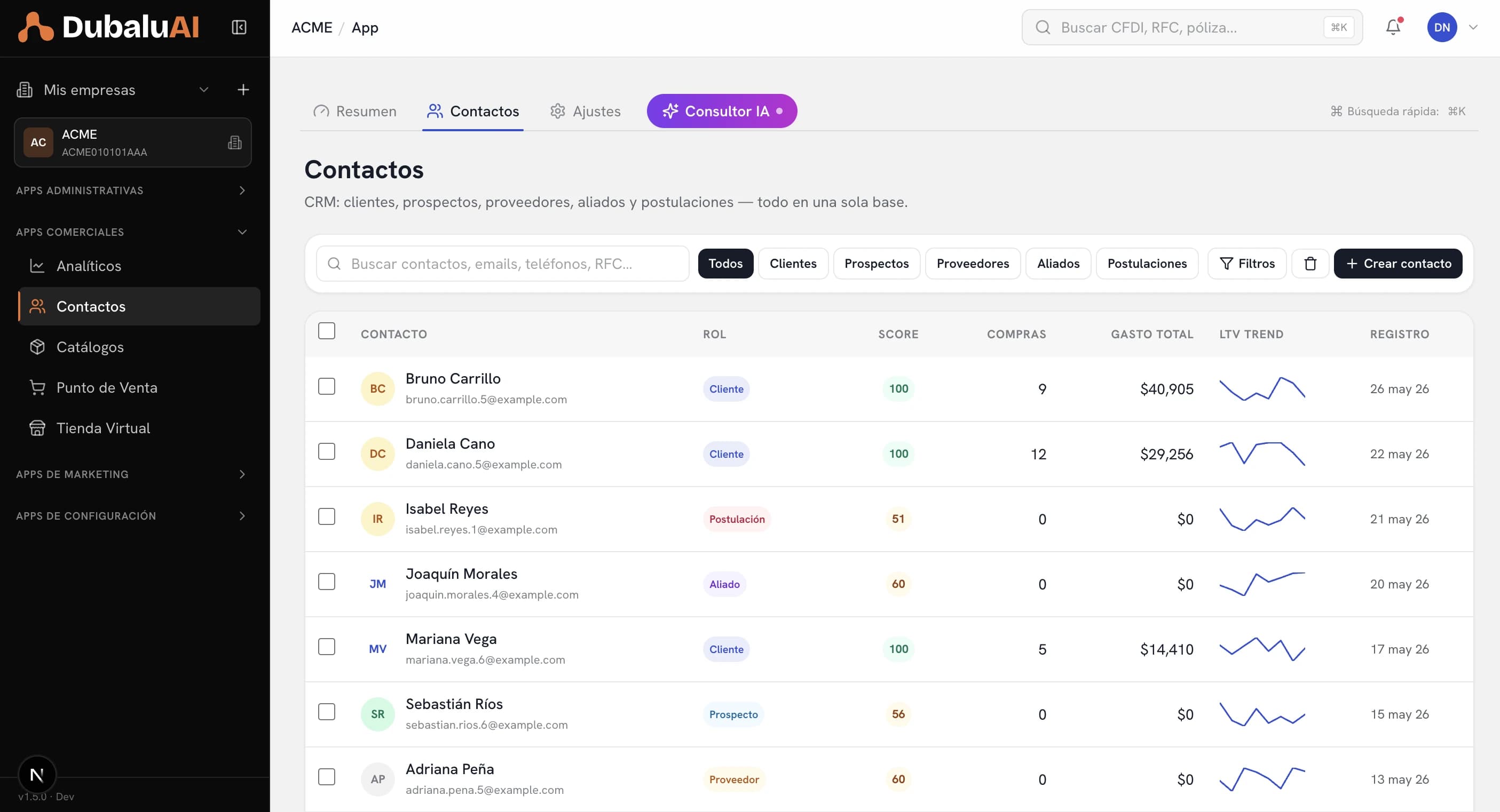1500x812 pixels.
Task: Expand Apps de Configuración section
Action: [x=132, y=516]
